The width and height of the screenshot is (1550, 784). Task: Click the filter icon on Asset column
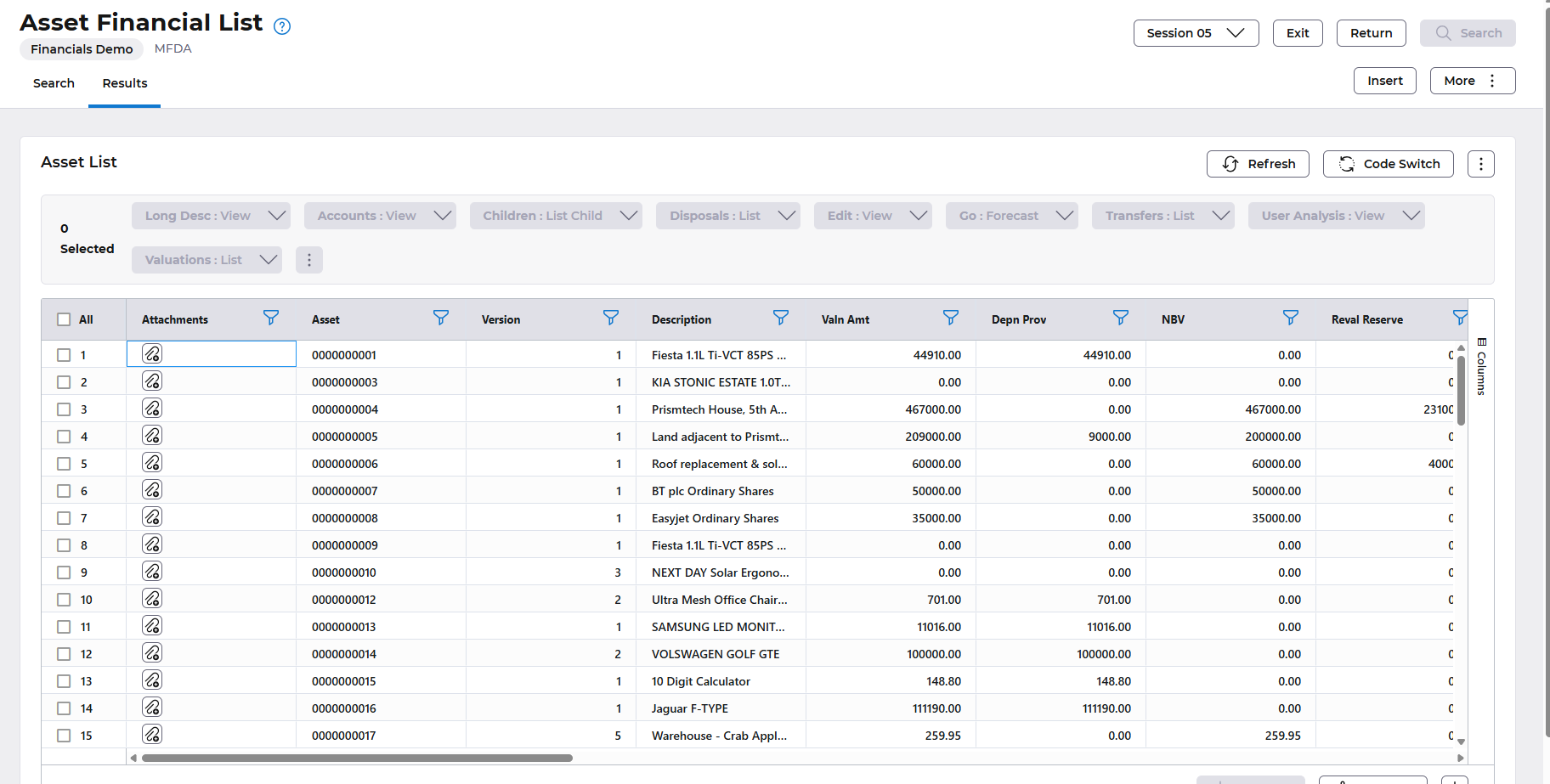(x=440, y=318)
